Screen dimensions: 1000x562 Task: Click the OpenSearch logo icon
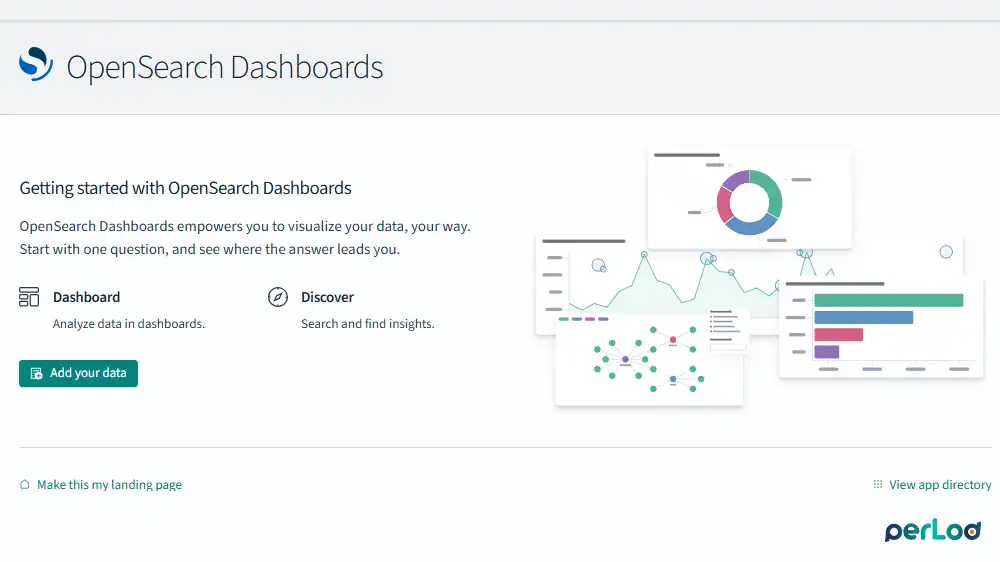[x=36, y=64]
